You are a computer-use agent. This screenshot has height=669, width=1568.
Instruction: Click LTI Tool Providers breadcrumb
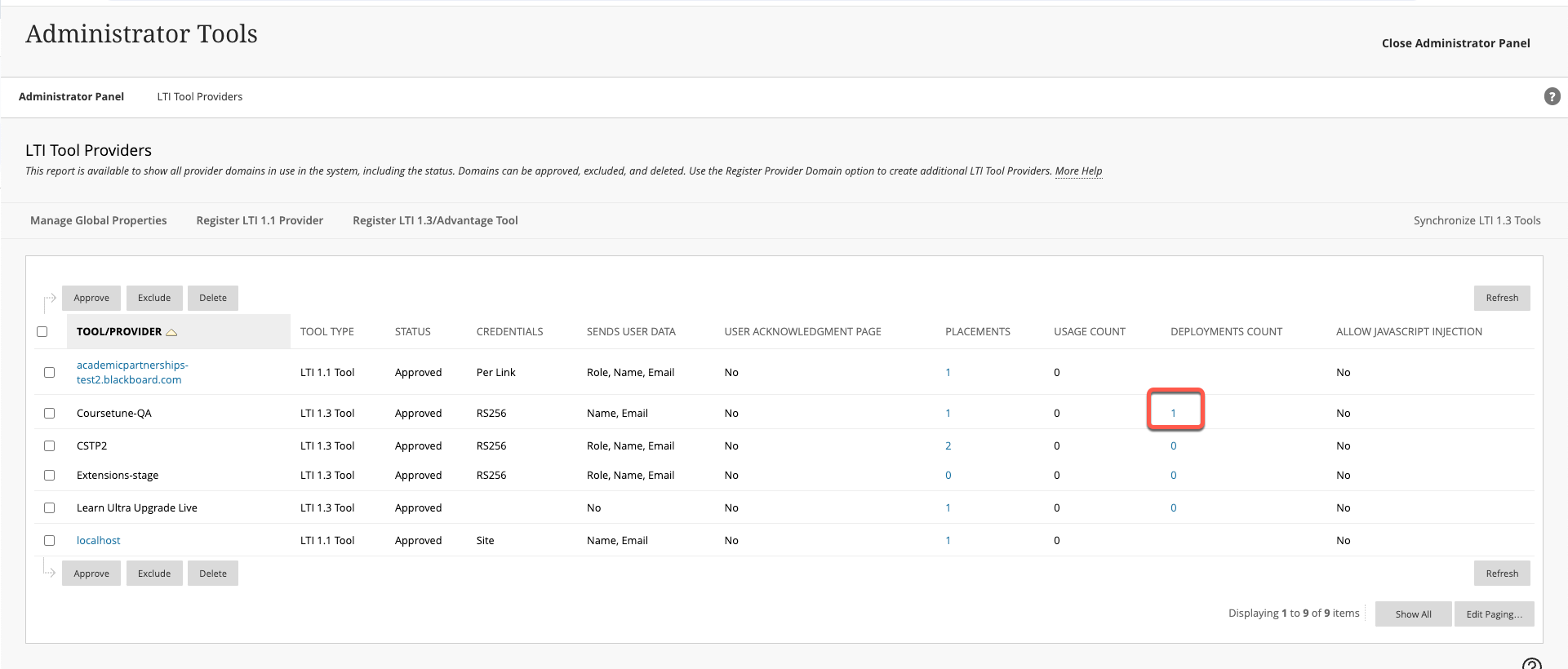tap(200, 96)
